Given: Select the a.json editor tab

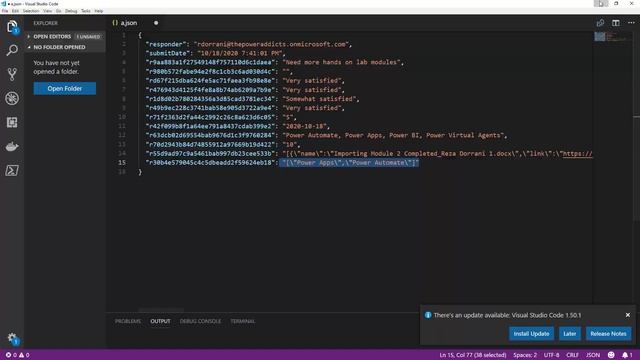Looking at the screenshot, I should (136, 23).
